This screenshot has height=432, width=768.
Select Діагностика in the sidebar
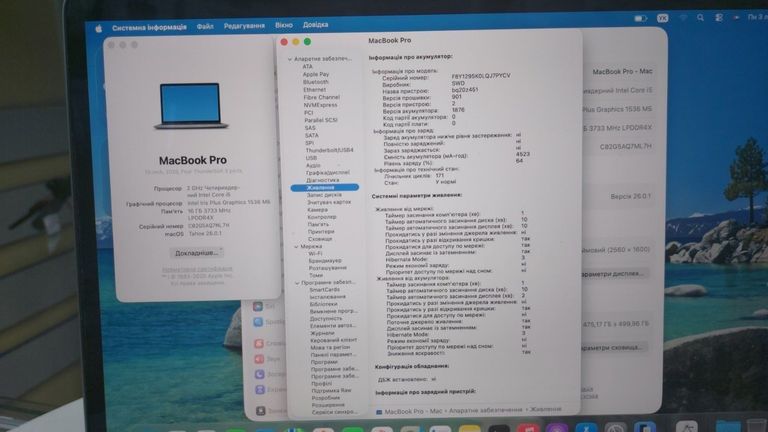(x=322, y=180)
